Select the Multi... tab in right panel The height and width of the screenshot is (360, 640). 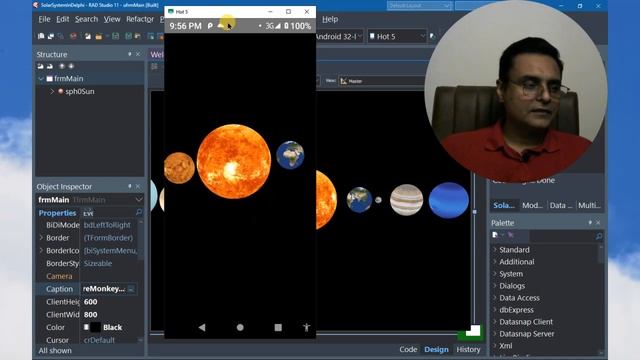pyautogui.click(x=589, y=205)
